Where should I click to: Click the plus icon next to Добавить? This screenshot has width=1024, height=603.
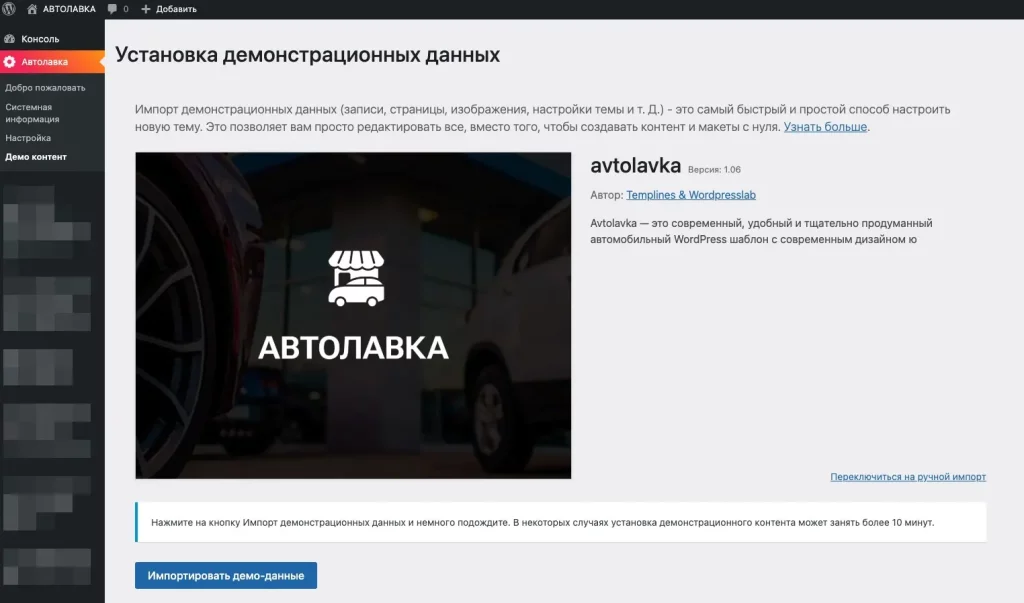[145, 9]
